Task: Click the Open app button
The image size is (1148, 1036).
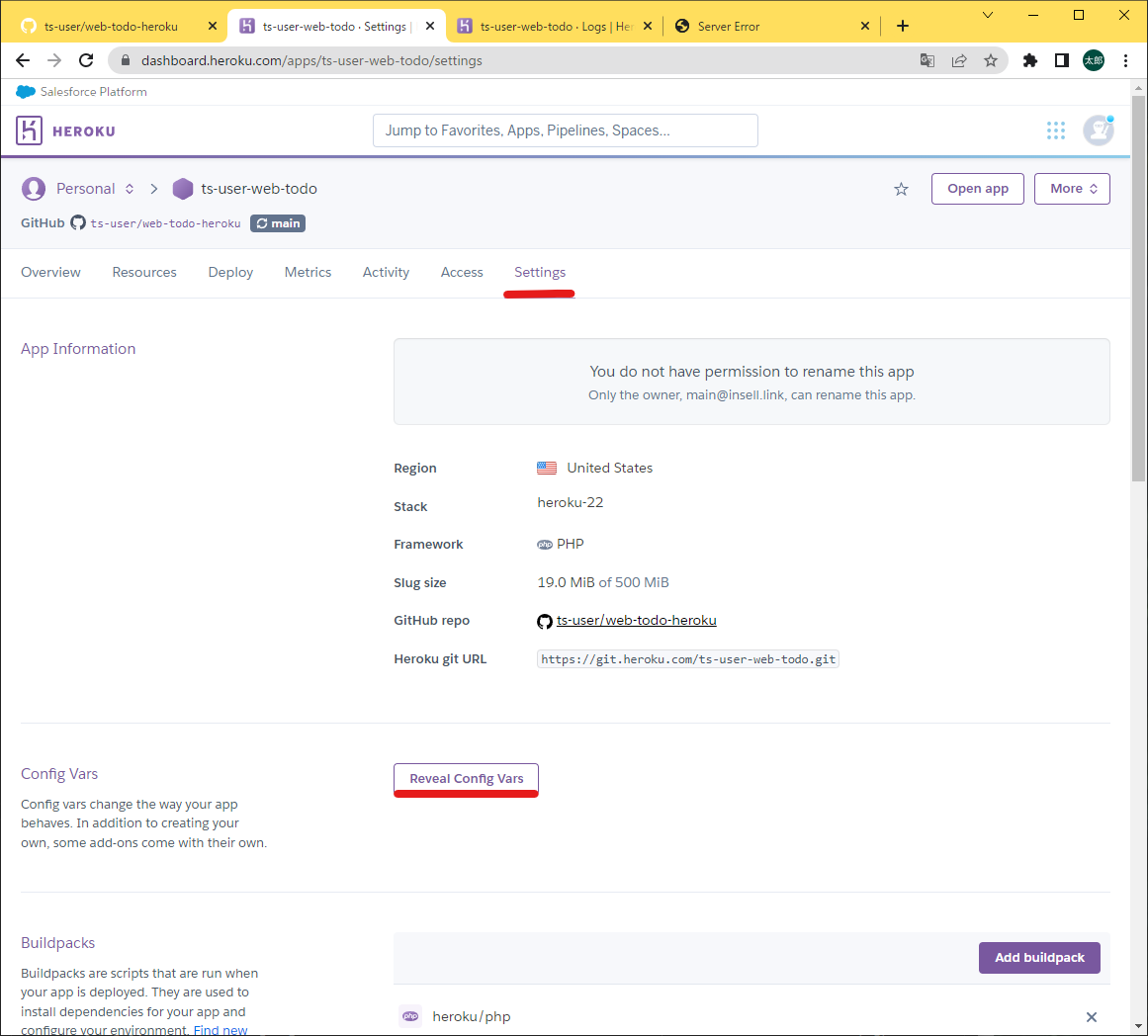Action: [x=977, y=189]
